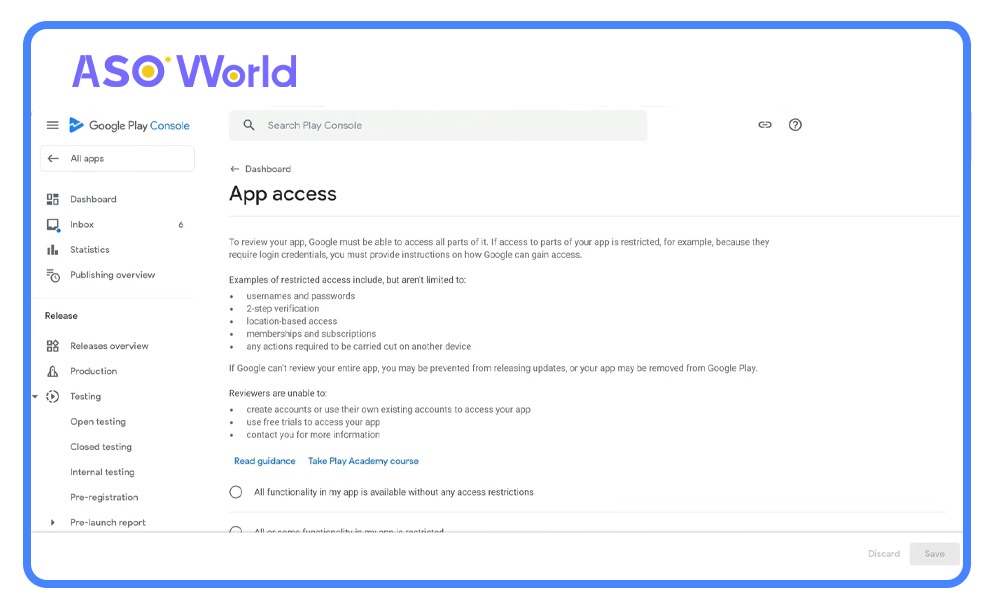Click the App access page heading
This screenshot has height=613, width=998.
(283, 194)
